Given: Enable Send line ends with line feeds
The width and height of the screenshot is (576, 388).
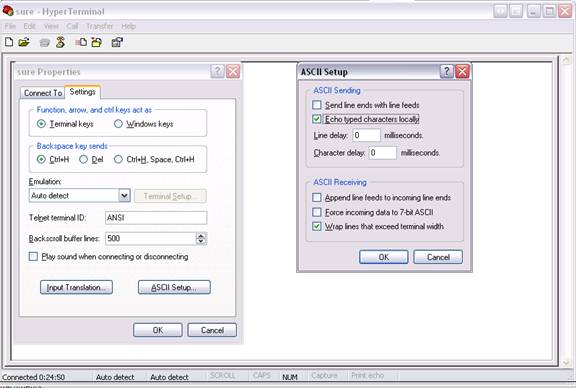Looking at the screenshot, I should coord(317,105).
